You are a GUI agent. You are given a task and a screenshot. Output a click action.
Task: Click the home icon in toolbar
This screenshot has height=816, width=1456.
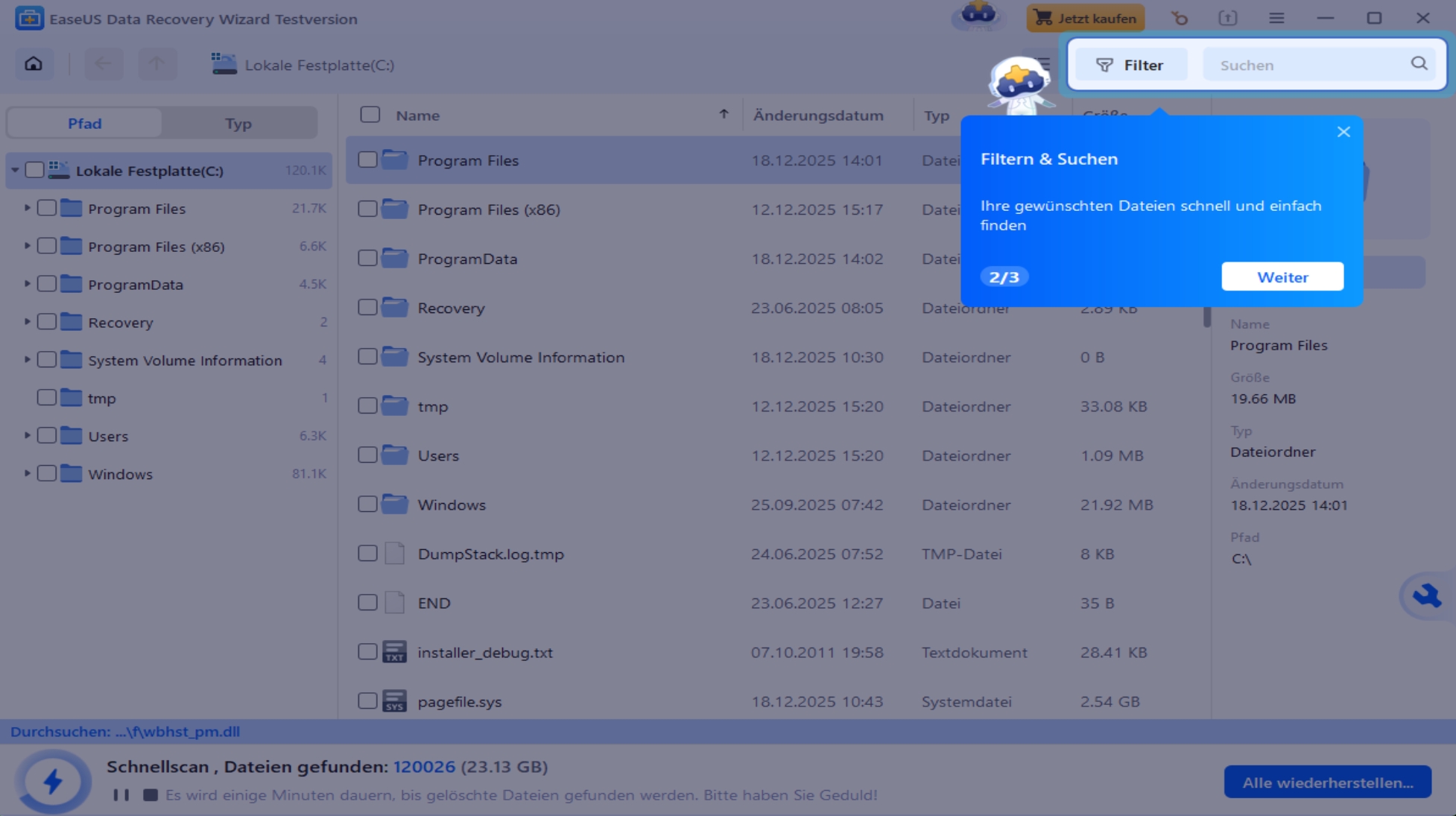click(x=34, y=64)
